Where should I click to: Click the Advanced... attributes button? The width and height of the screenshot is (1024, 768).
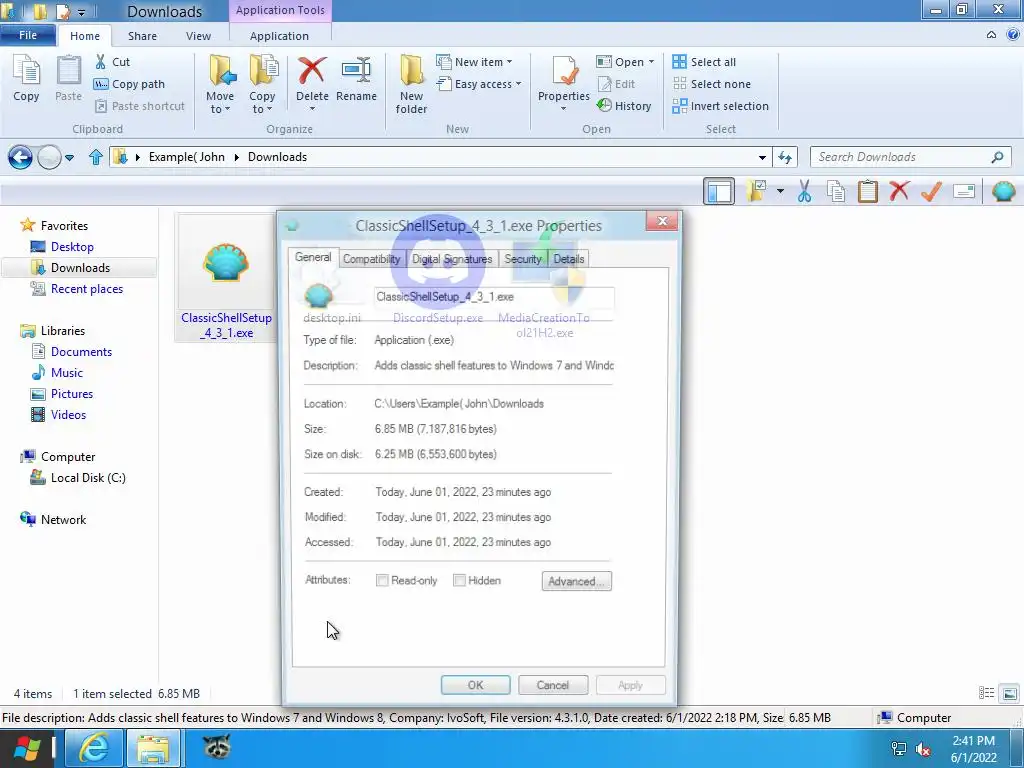[577, 581]
